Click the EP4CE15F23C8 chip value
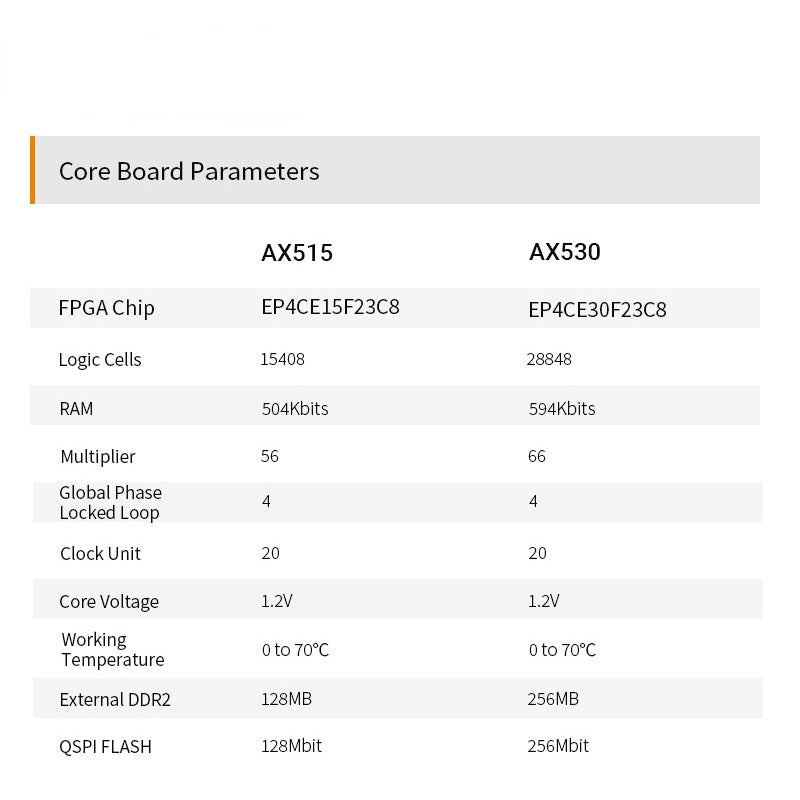The height and width of the screenshot is (800, 800). 330,307
